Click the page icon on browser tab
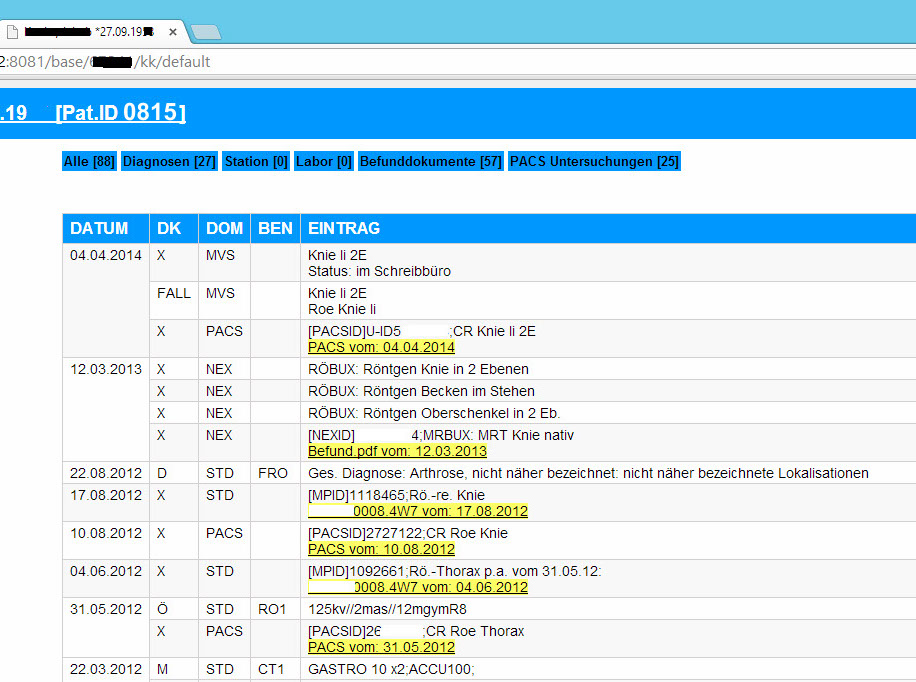 [x=12, y=32]
